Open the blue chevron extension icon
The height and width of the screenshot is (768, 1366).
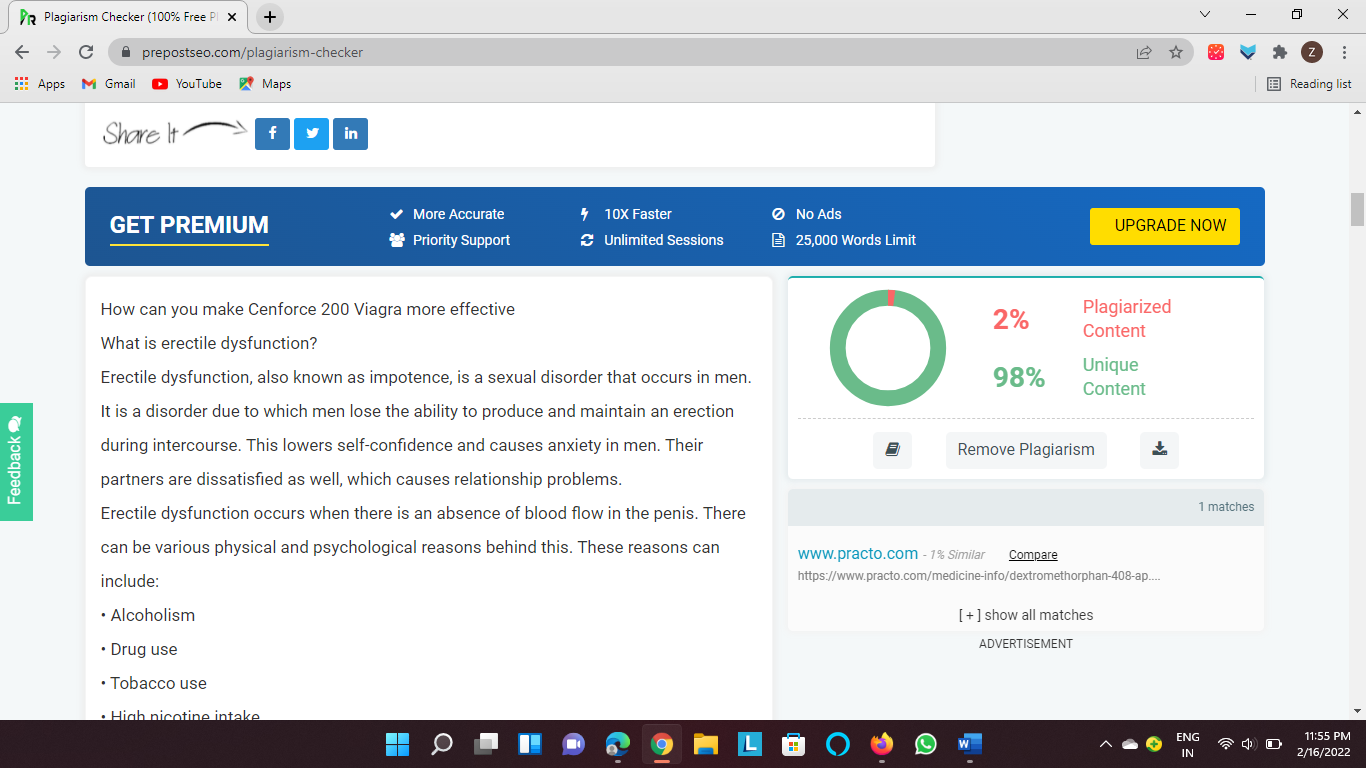pos(1248,52)
